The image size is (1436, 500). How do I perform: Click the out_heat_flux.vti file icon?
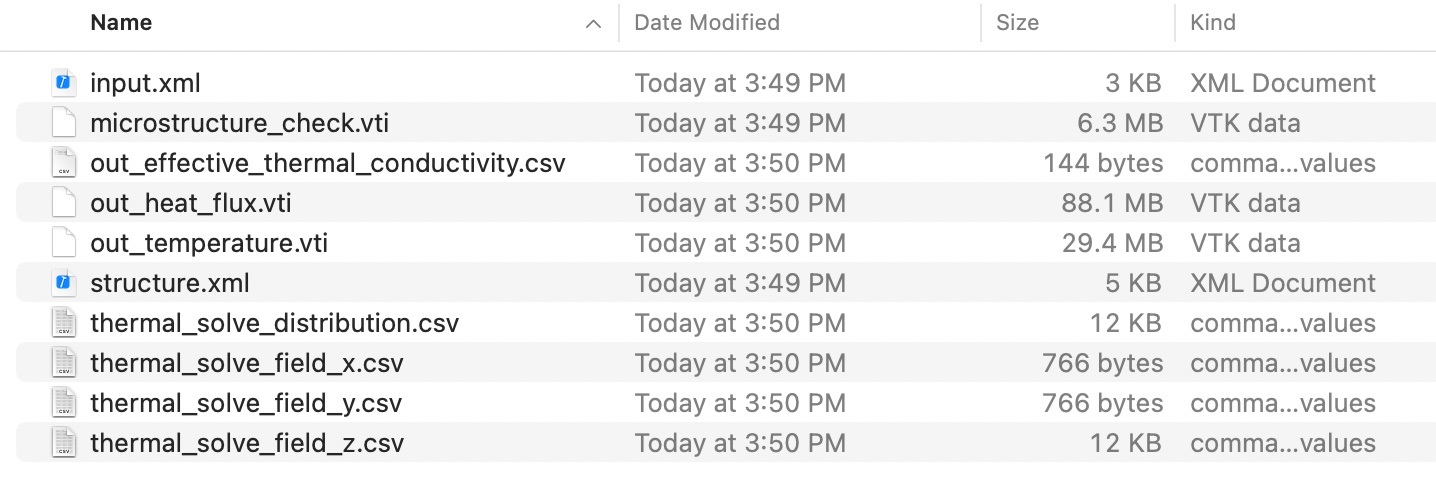pyautogui.click(x=64, y=203)
